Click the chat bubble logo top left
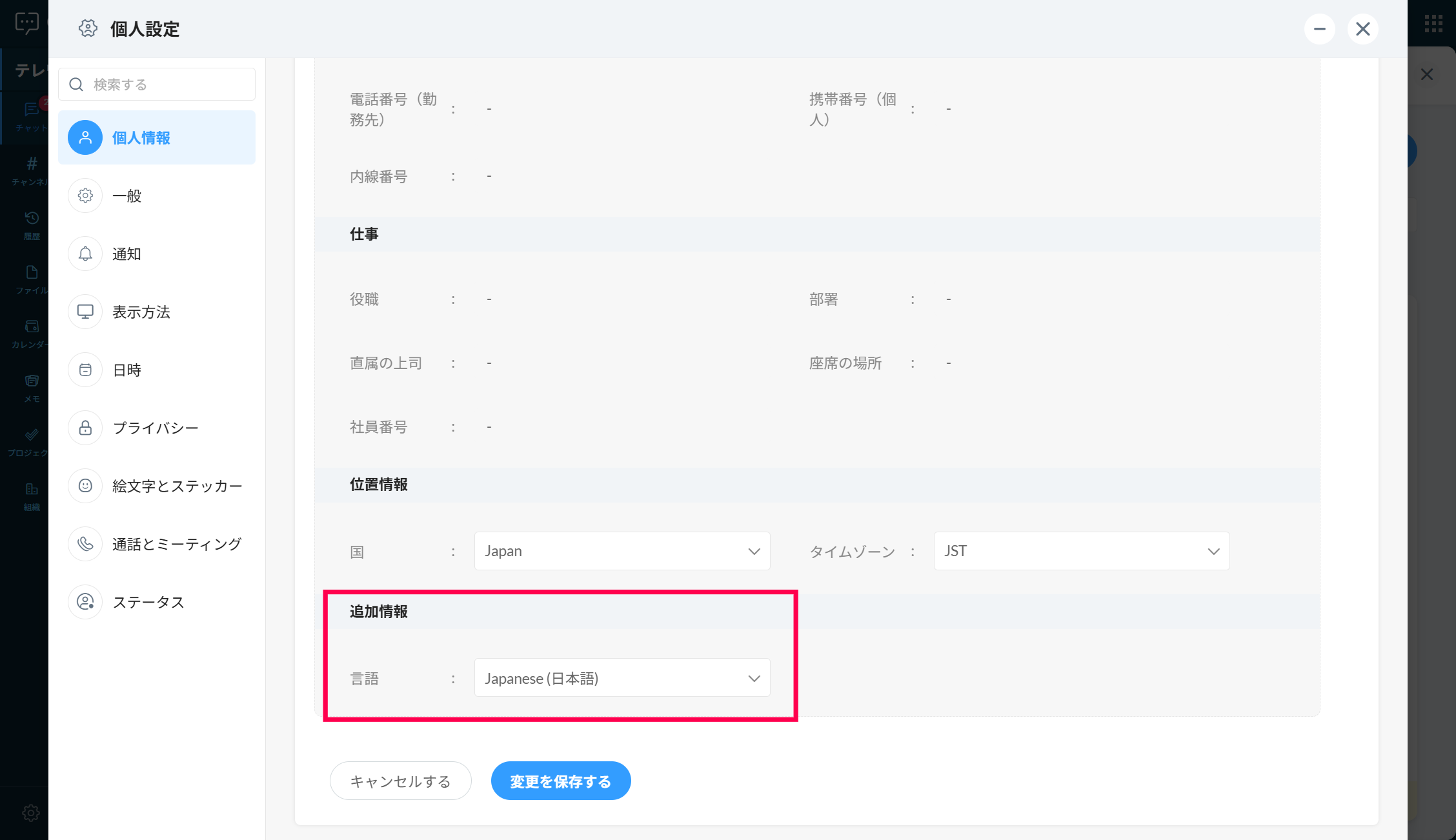 click(26, 23)
